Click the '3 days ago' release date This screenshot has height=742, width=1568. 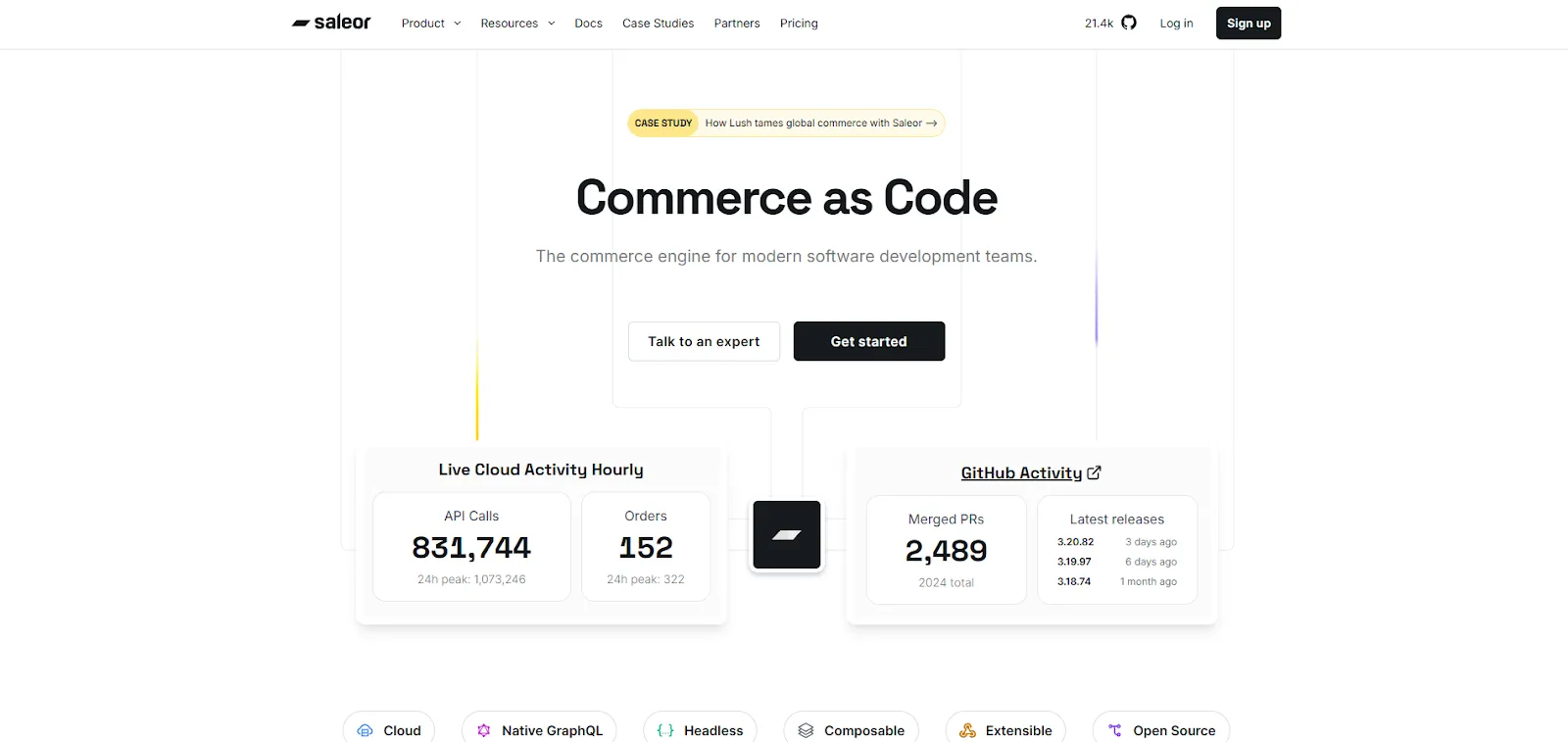click(1151, 542)
